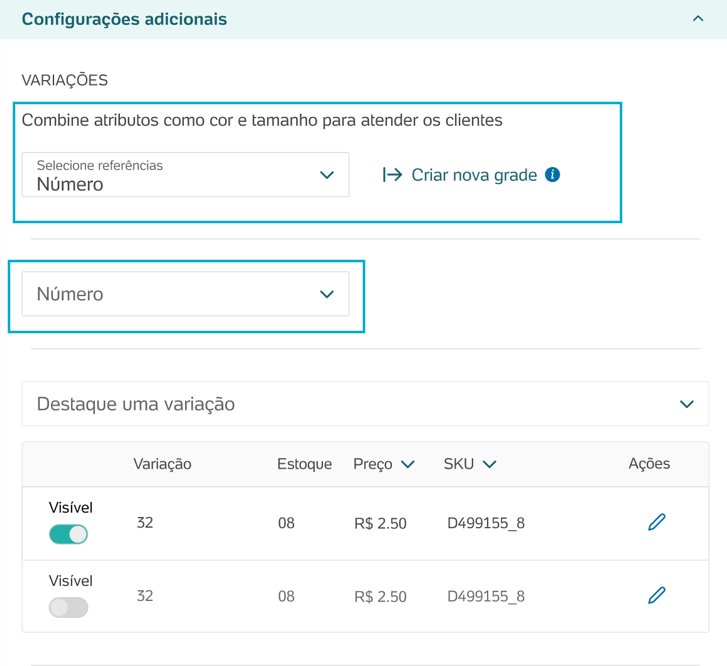Open the Selecione referências dropdown
The height and width of the screenshot is (666, 727).
click(185, 175)
